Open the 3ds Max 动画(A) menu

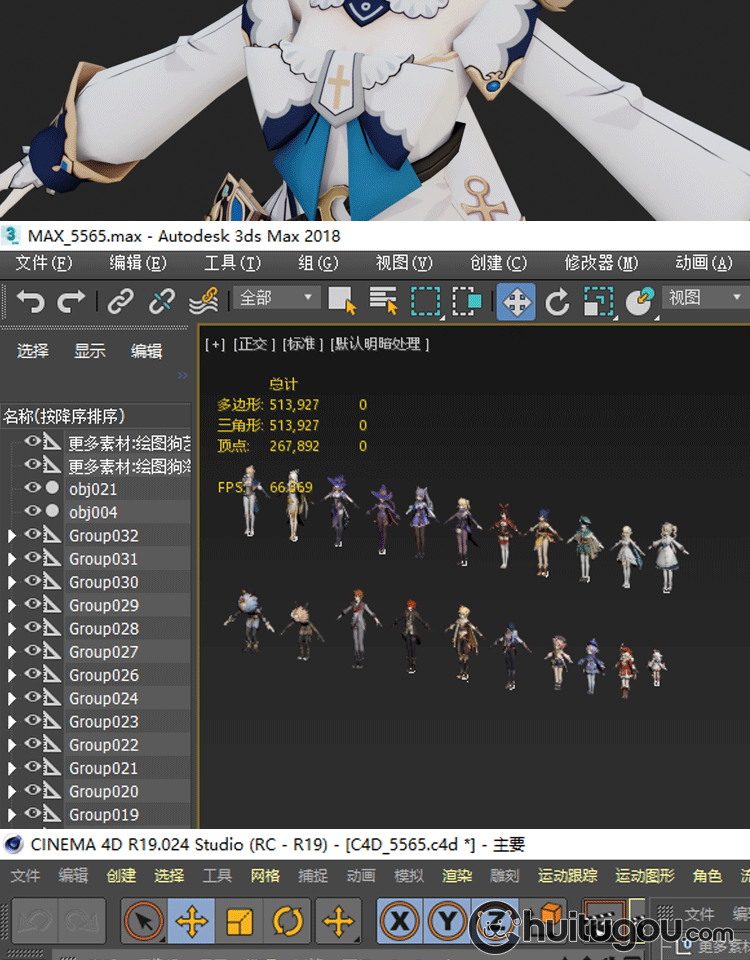(703, 263)
